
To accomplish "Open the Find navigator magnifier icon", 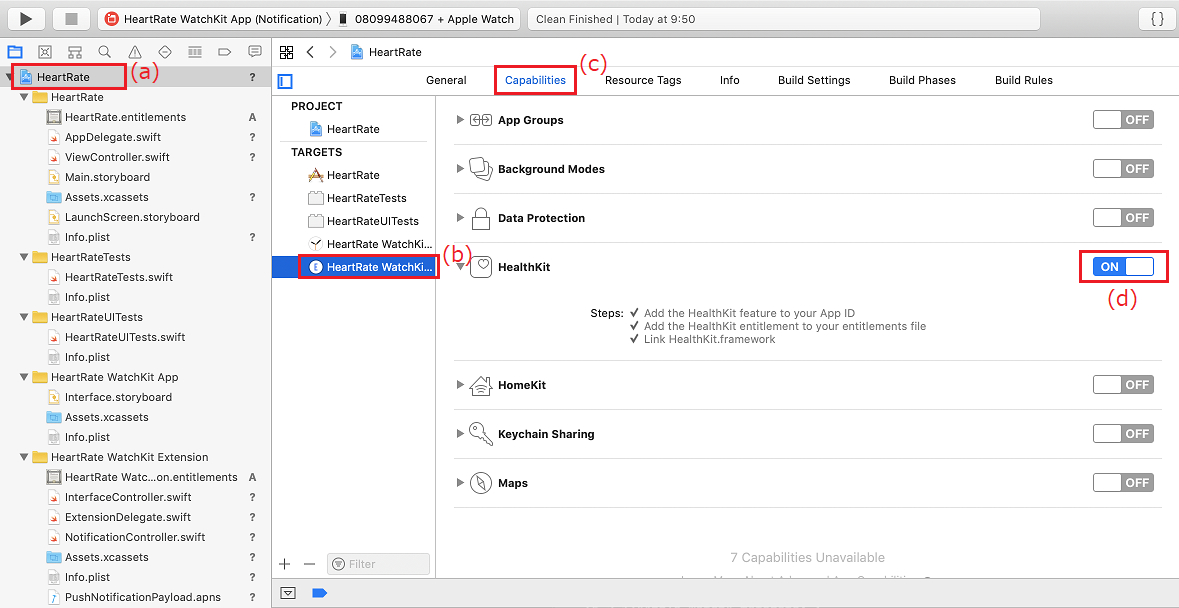I will tap(105, 52).
